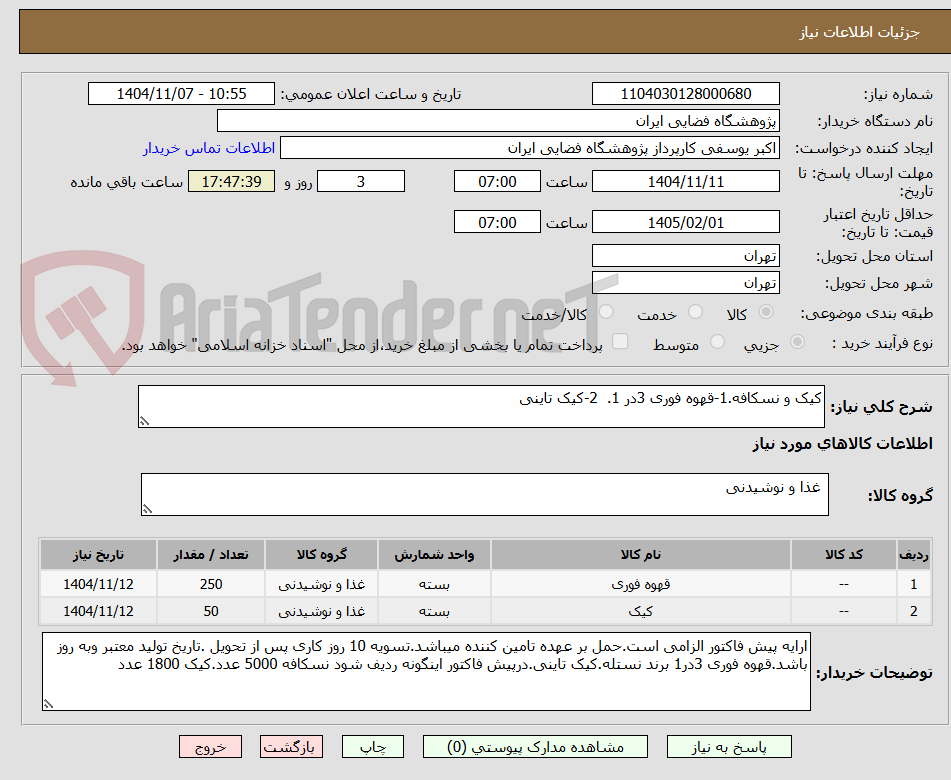Click the remaining days field showing 3
Image resolution: width=951 pixels, height=780 pixels.
pos(361,181)
